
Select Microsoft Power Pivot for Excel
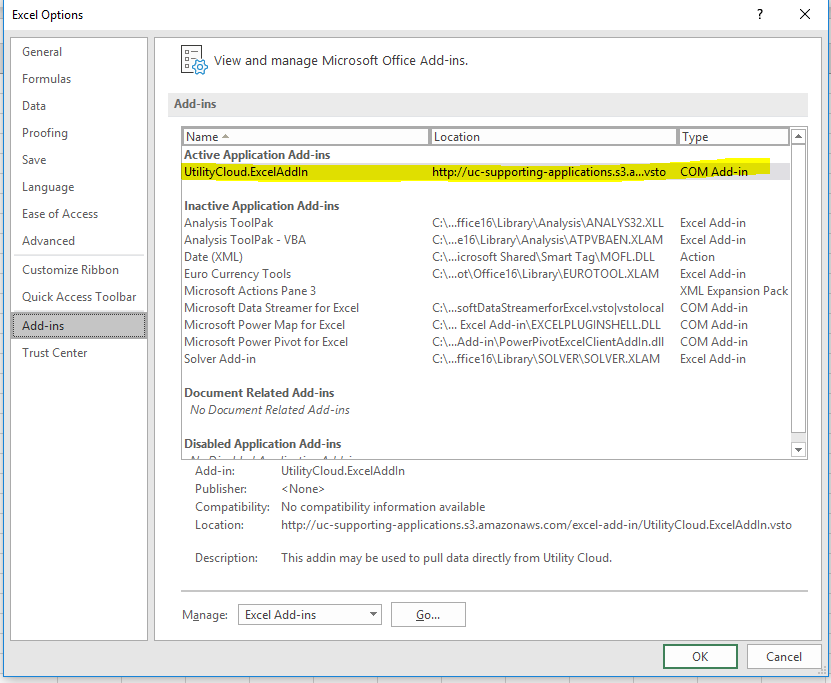(x=266, y=342)
